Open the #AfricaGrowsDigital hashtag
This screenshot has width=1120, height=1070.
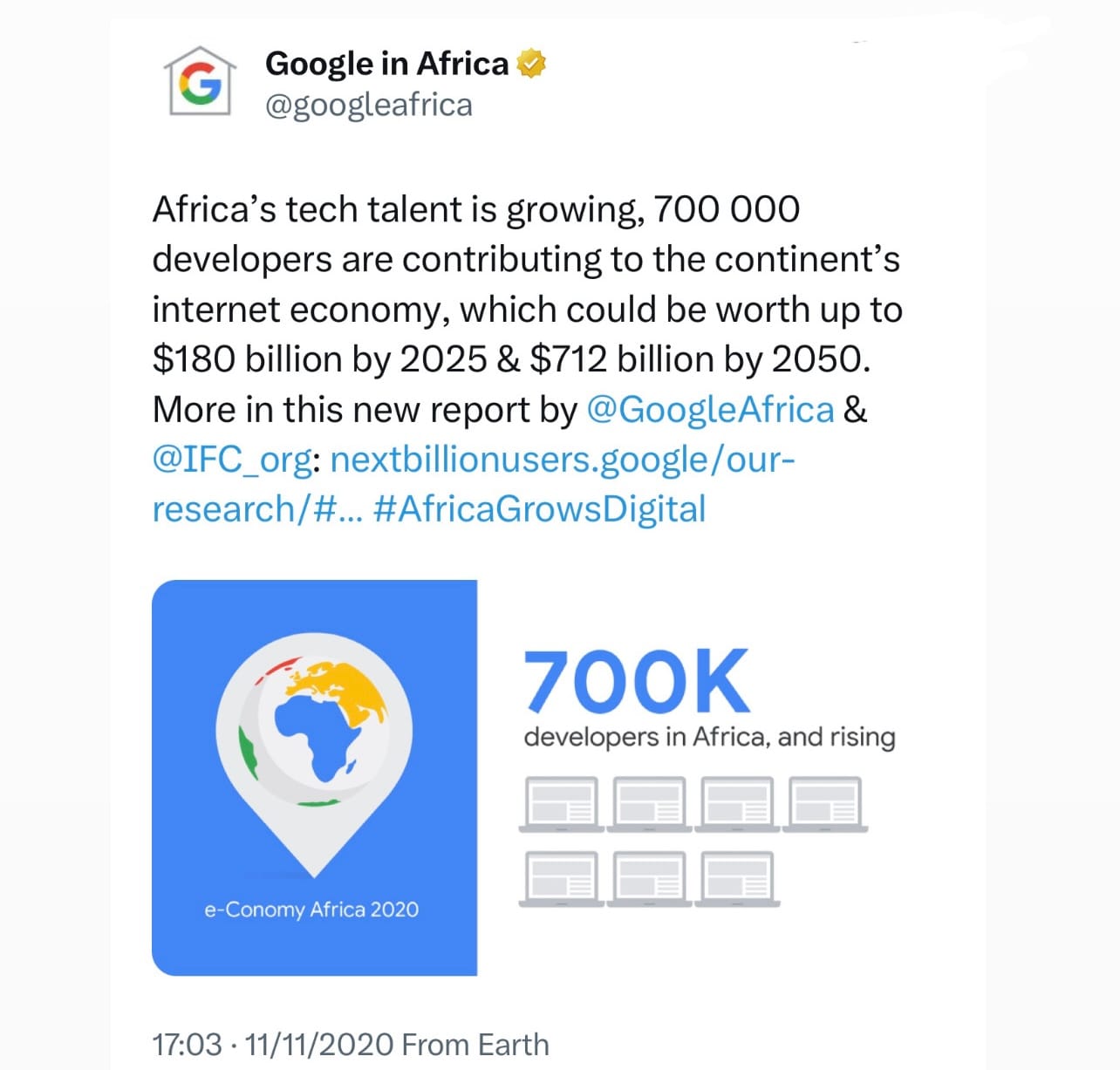[539, 509]
